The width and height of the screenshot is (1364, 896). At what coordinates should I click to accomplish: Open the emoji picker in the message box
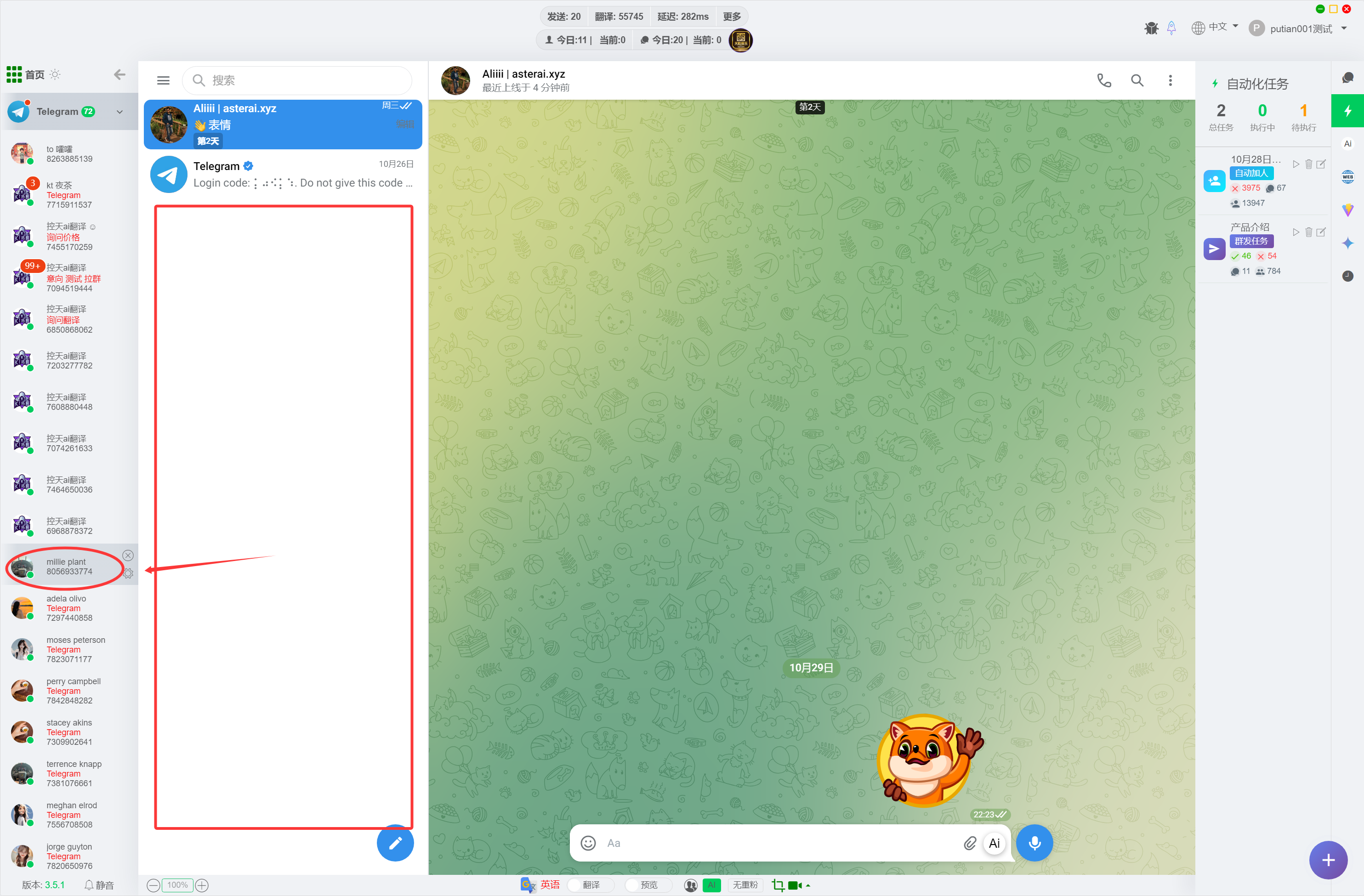click(588, 843)
